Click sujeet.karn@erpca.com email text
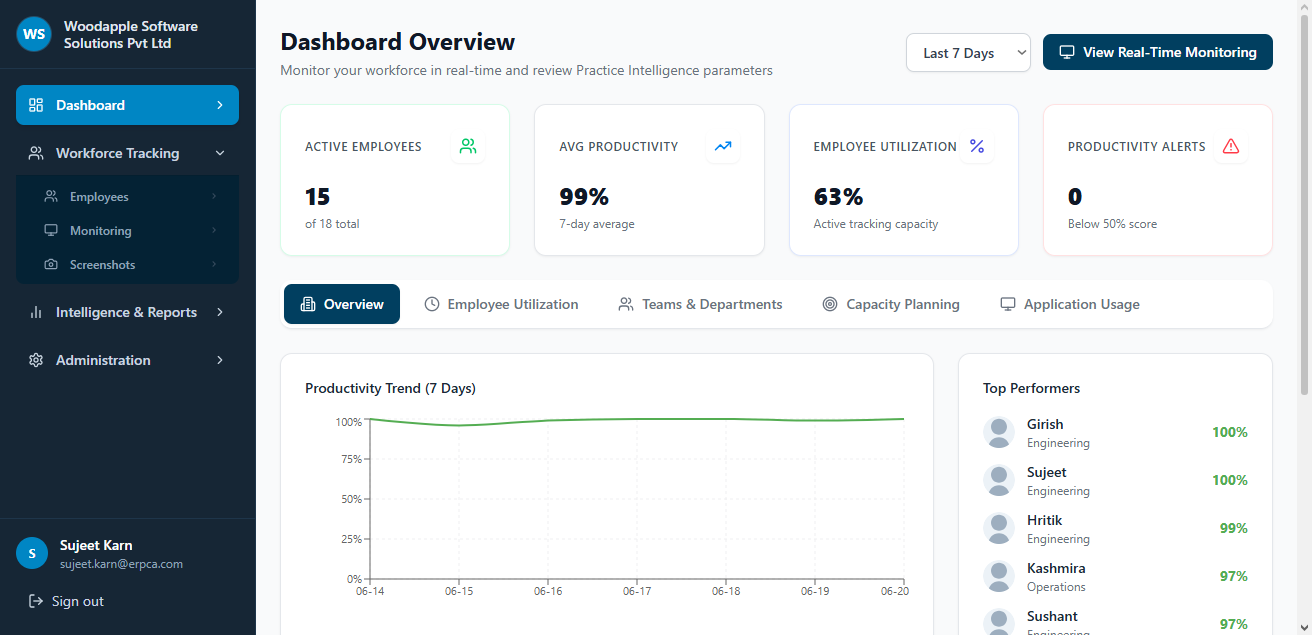 coord(121,564)
